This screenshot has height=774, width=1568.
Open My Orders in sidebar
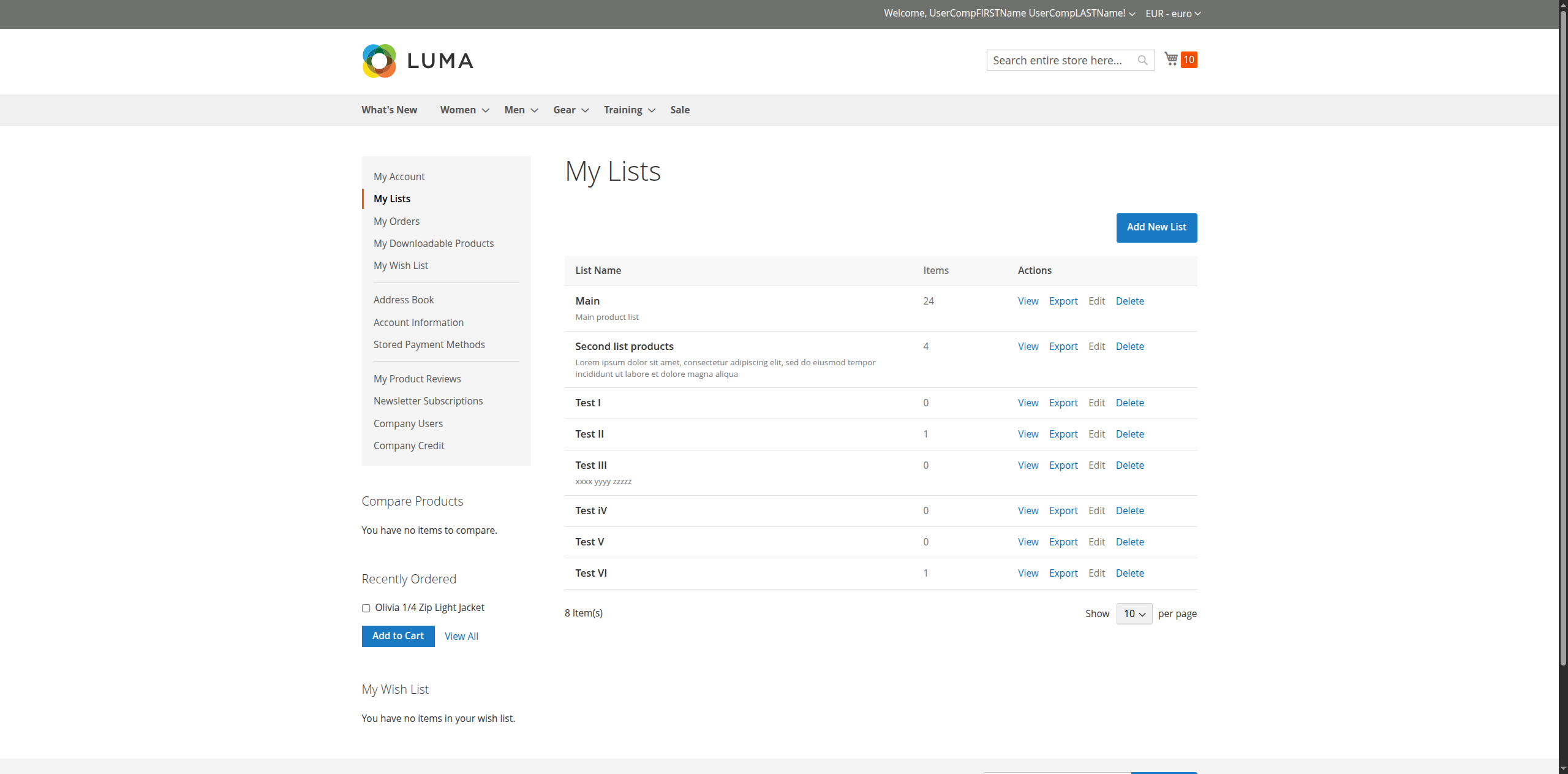tap(396, 221)
